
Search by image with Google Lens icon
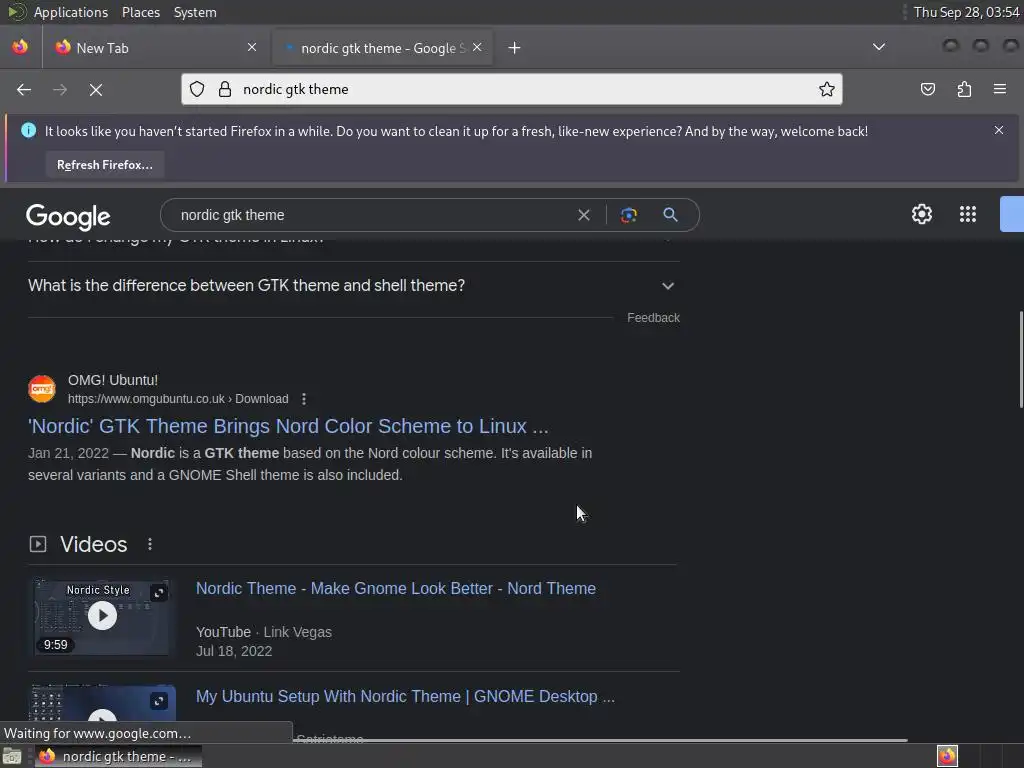[x=628, y=215]
